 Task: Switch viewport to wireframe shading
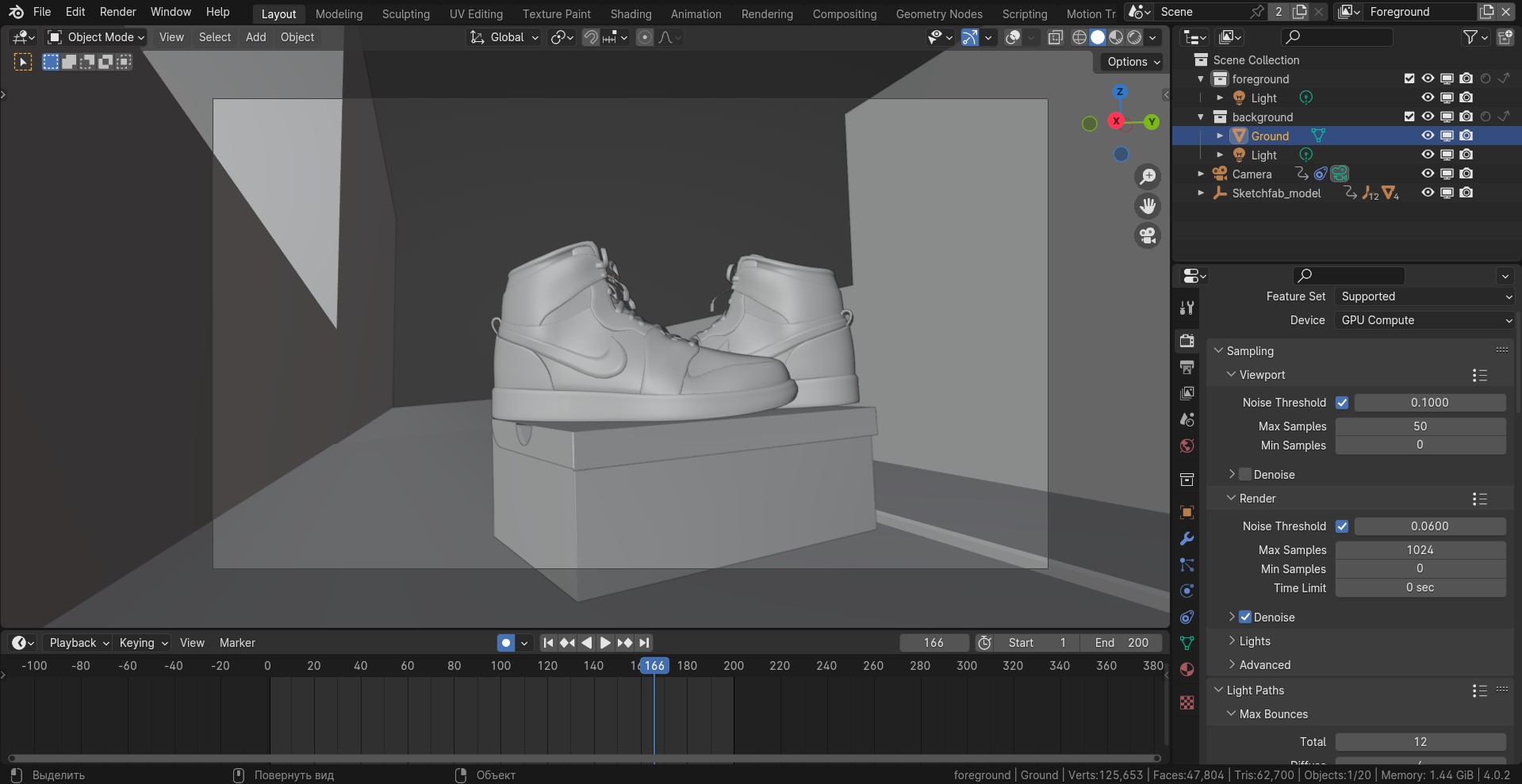click(1079, 37)
